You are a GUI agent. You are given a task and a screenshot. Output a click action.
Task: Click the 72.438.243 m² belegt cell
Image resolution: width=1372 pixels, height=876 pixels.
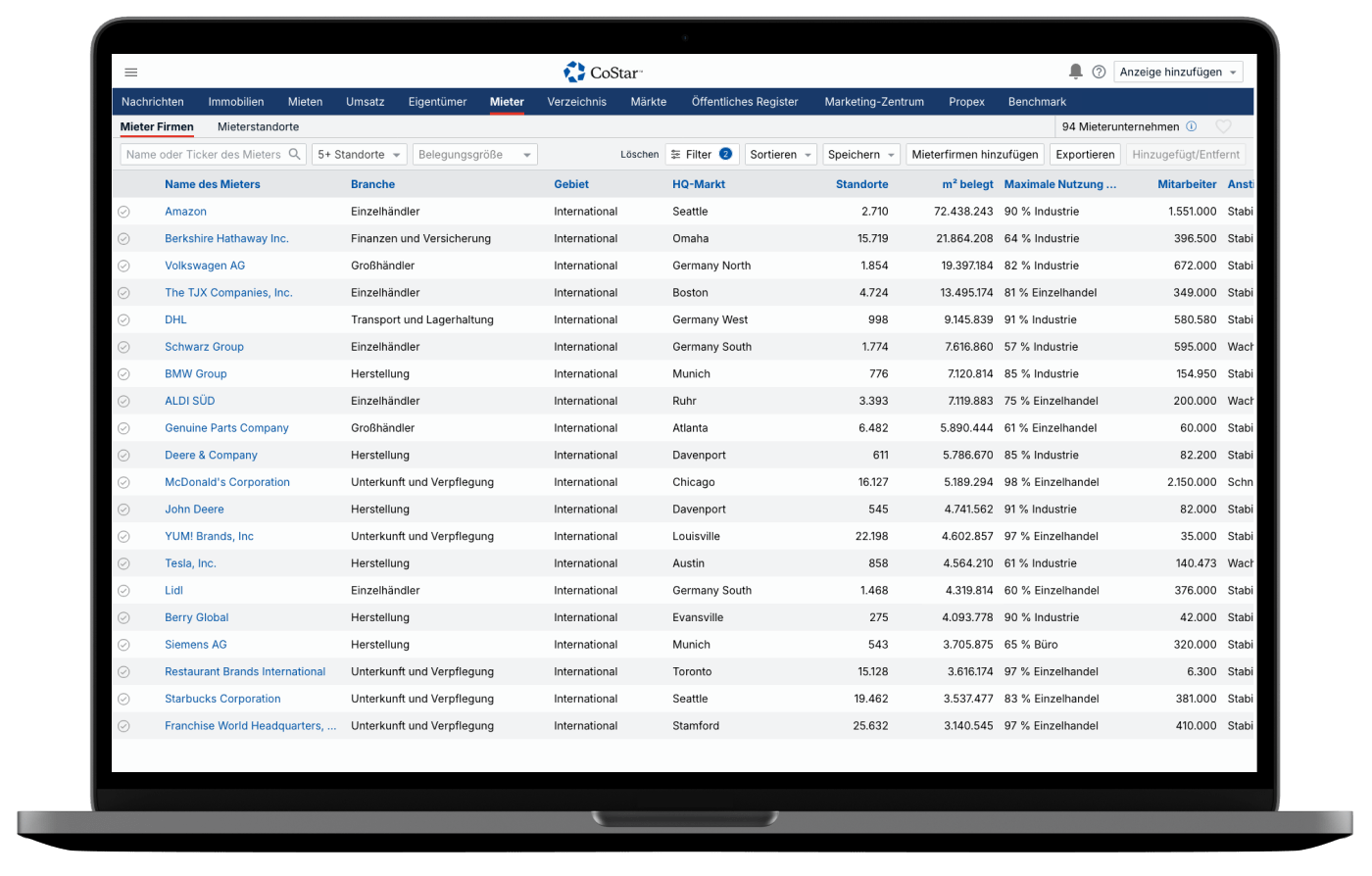963,212
